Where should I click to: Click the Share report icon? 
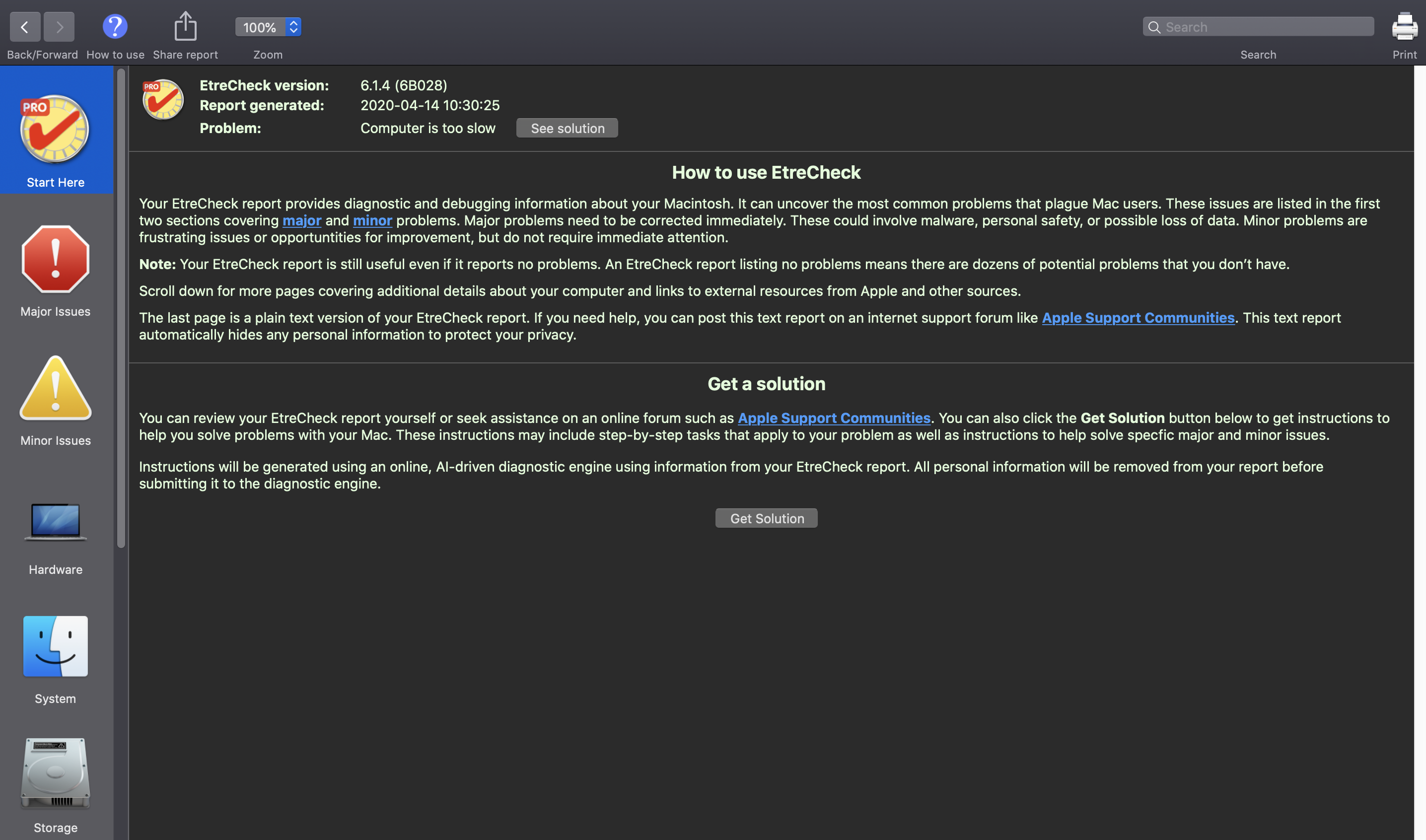185,27
